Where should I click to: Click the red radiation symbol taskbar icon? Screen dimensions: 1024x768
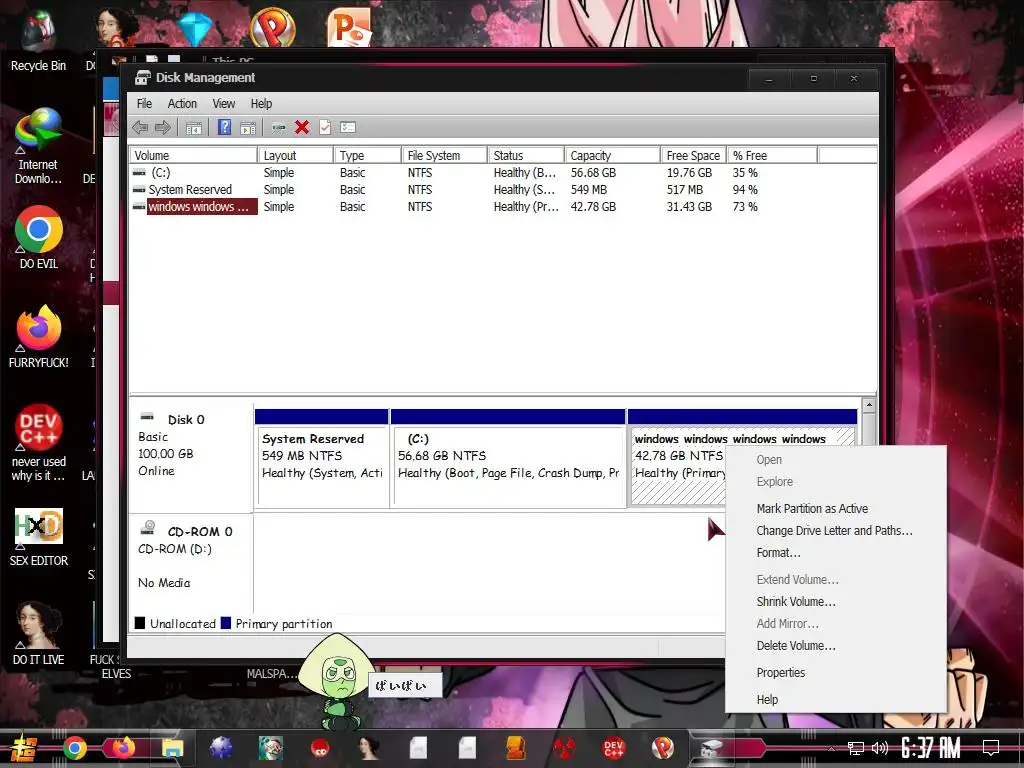pyautogui.click(x=565, y=748)
